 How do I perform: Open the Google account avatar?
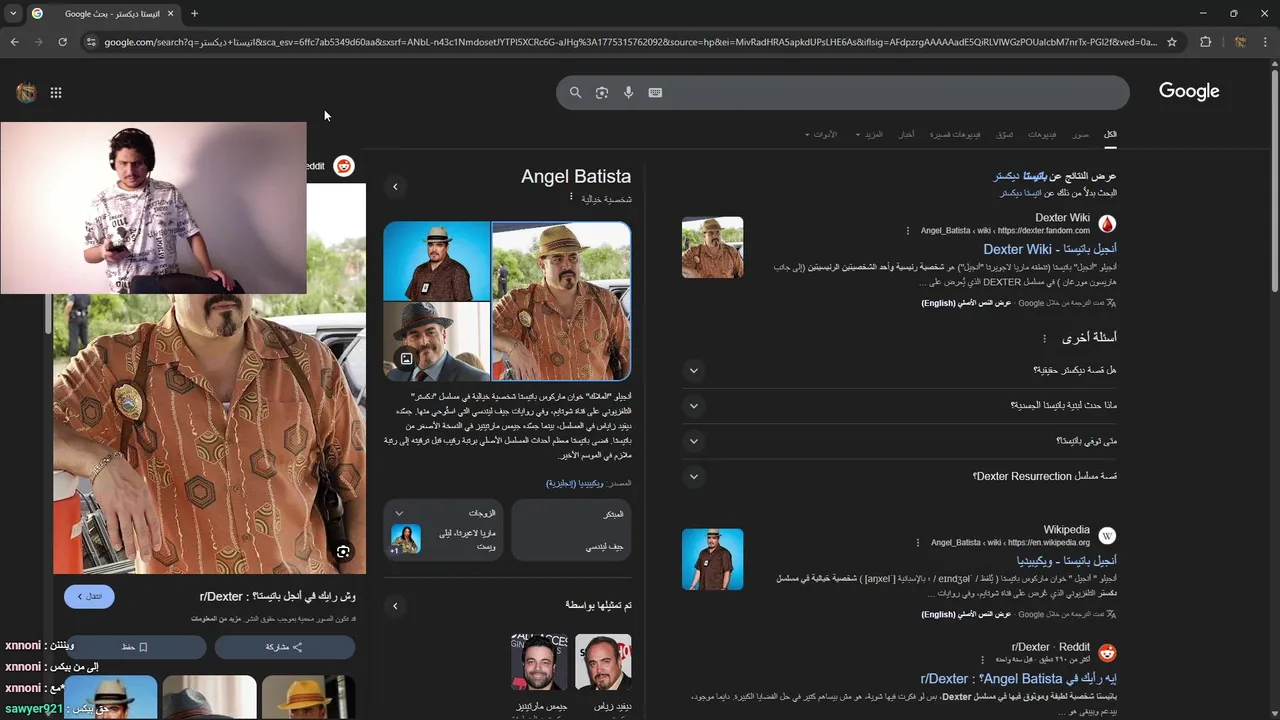pyautogui.click(x=26, y=93)
